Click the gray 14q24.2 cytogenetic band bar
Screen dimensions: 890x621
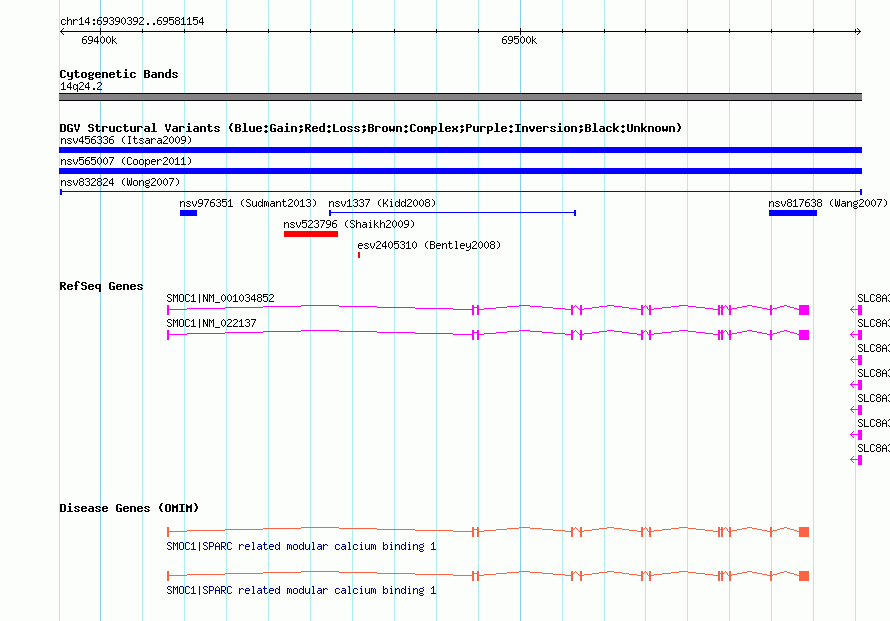tap(460, 97)
